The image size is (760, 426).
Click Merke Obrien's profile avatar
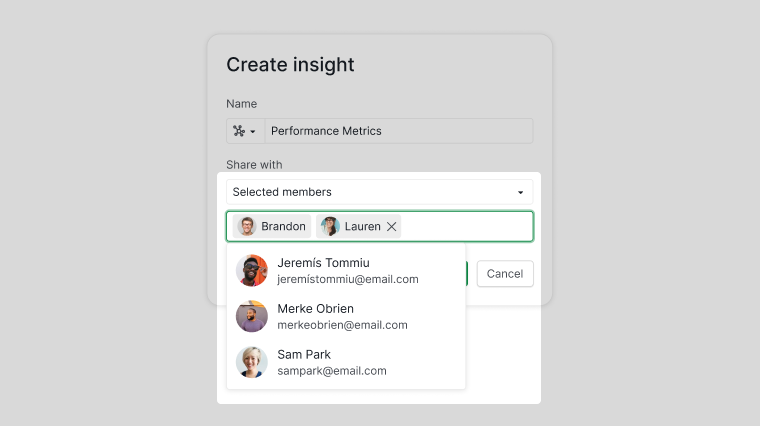tap(252, 316)
